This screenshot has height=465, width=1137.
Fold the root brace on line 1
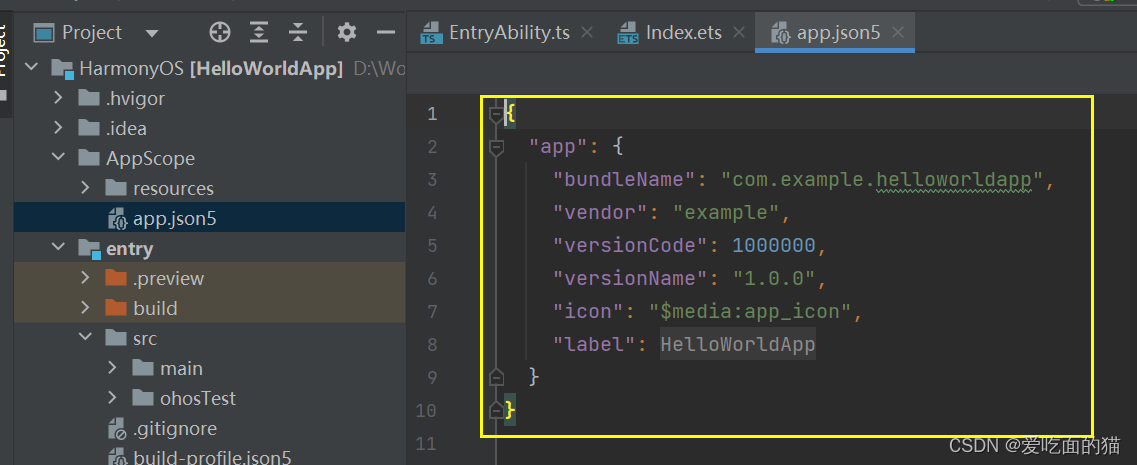(x=496, y=115)
